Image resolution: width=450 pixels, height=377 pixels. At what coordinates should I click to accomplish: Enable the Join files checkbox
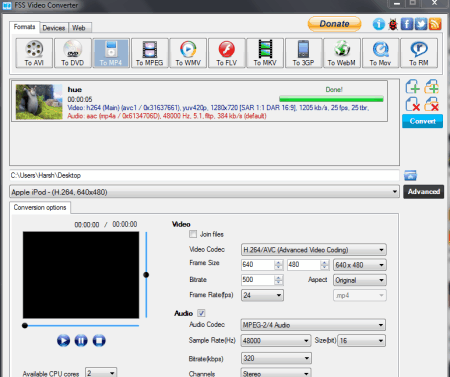pyautogui.click(x=193, y=234)
